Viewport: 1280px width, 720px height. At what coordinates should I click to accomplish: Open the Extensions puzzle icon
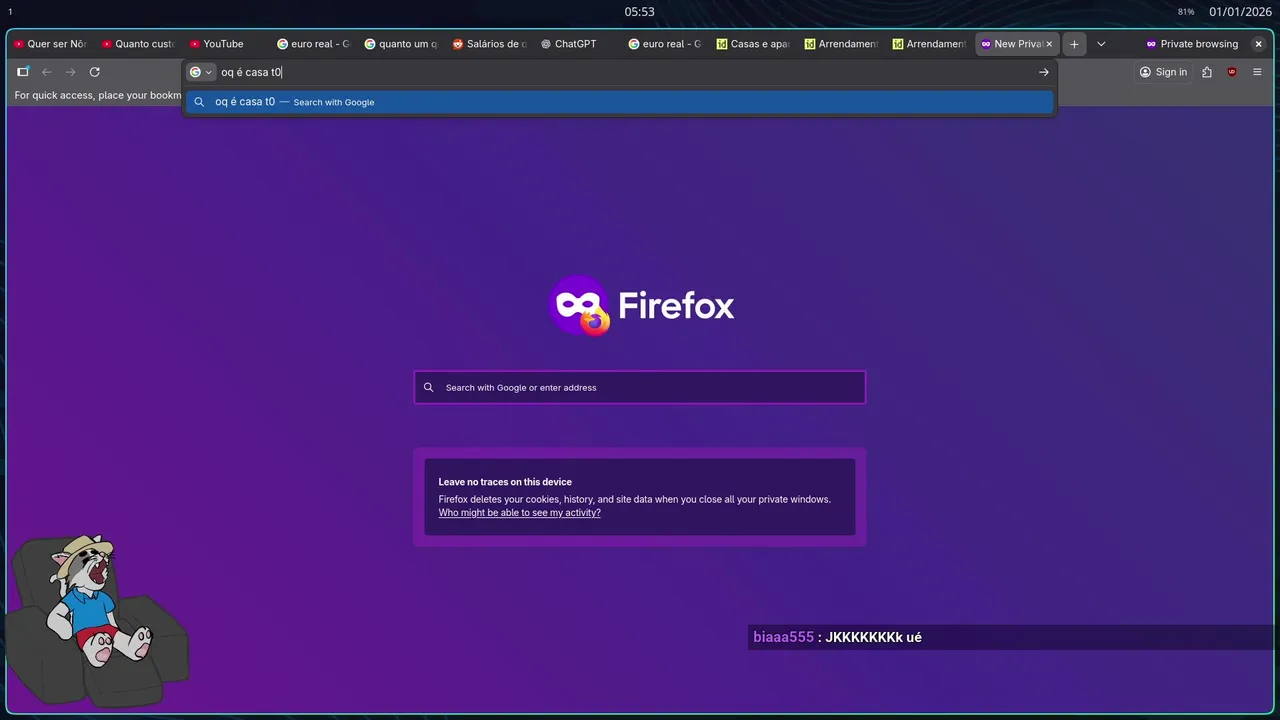(1207, 72)
